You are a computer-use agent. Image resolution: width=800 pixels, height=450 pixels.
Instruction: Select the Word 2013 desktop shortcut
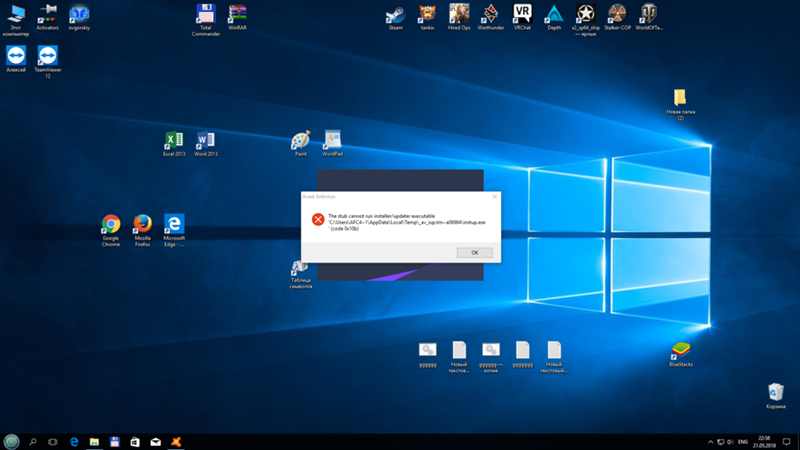click(x=206, y=143)
